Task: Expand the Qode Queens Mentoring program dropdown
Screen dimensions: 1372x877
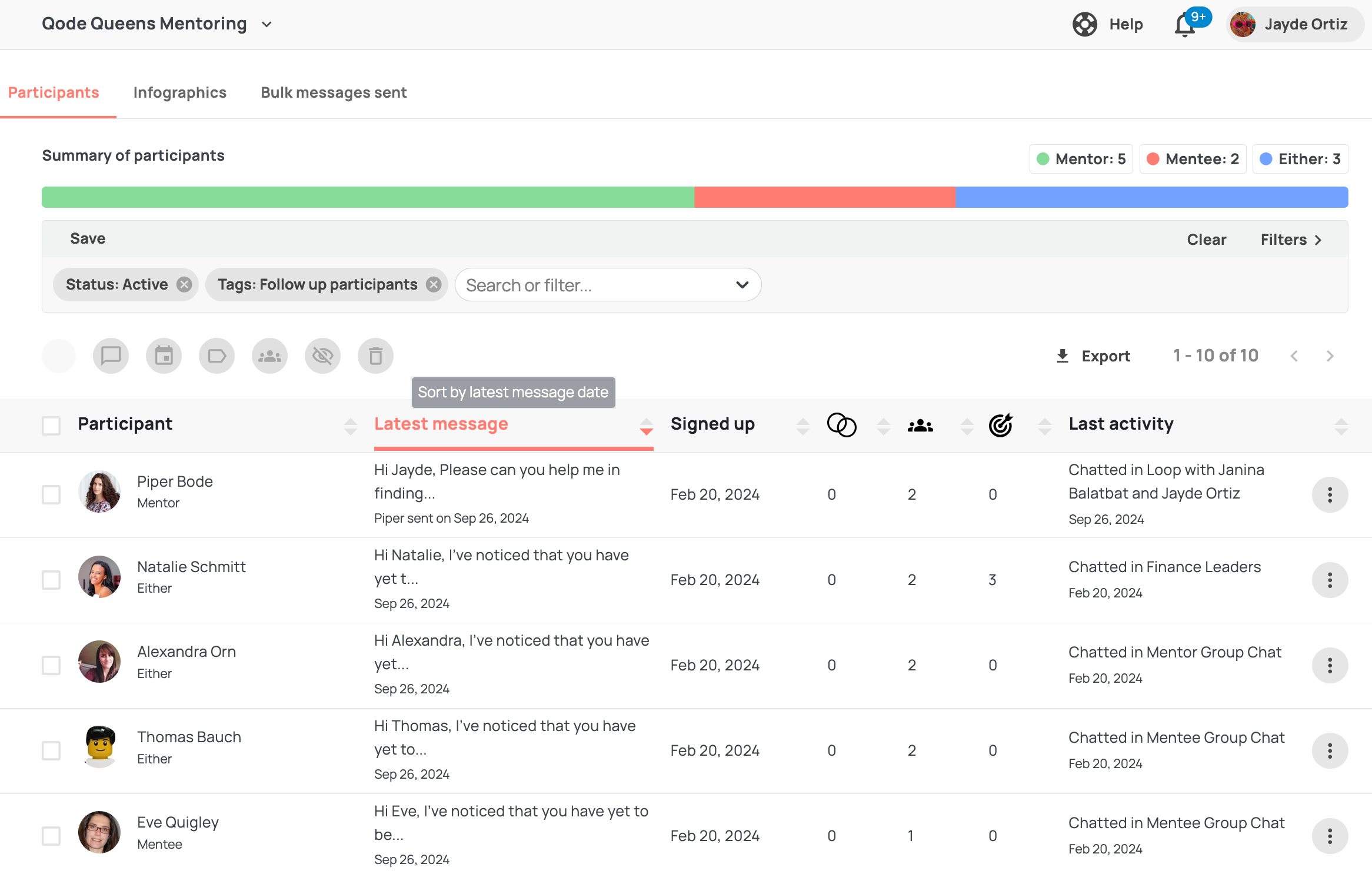Action: (267, 25)
